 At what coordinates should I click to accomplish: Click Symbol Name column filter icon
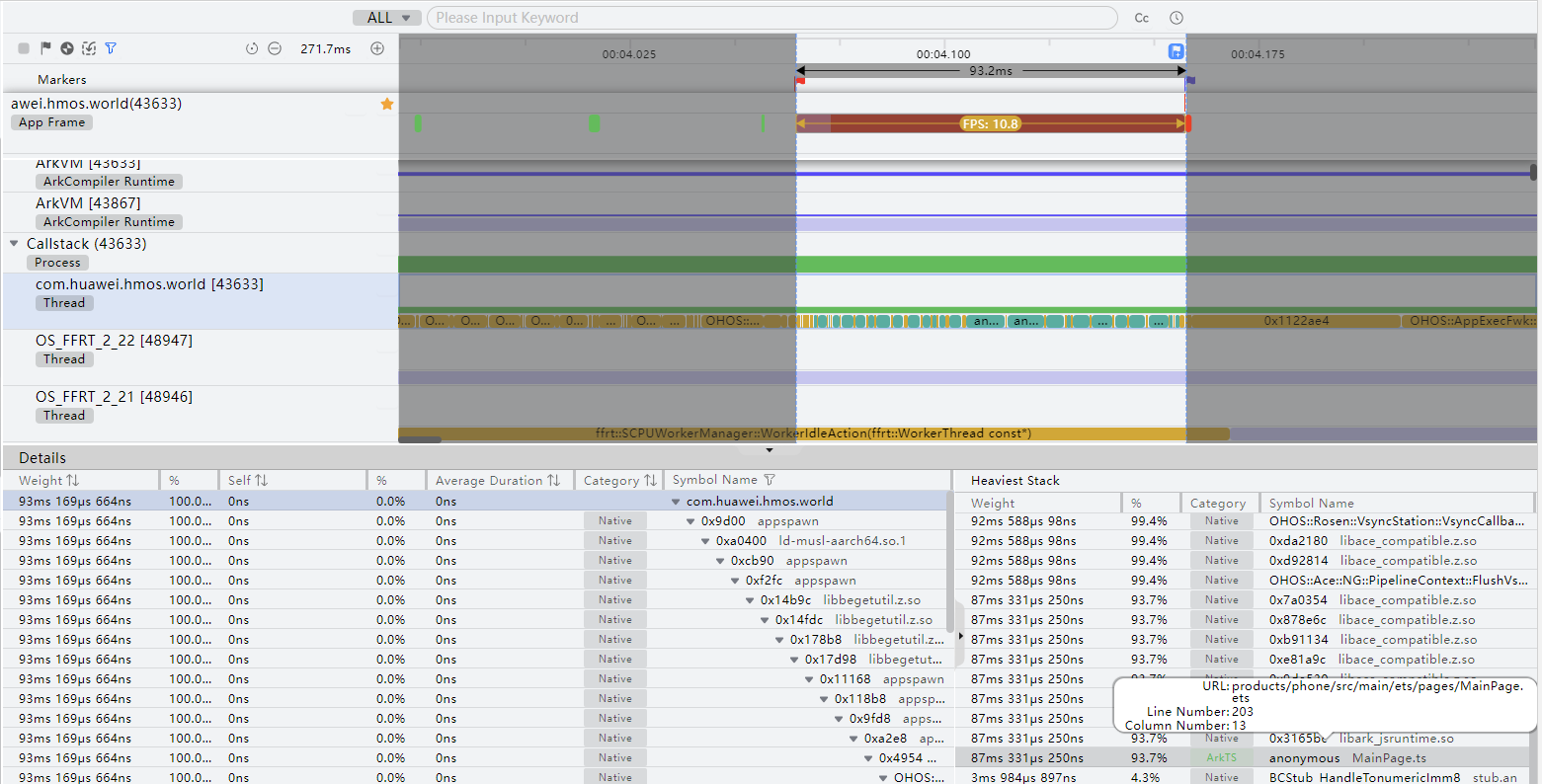coord(770,480)
